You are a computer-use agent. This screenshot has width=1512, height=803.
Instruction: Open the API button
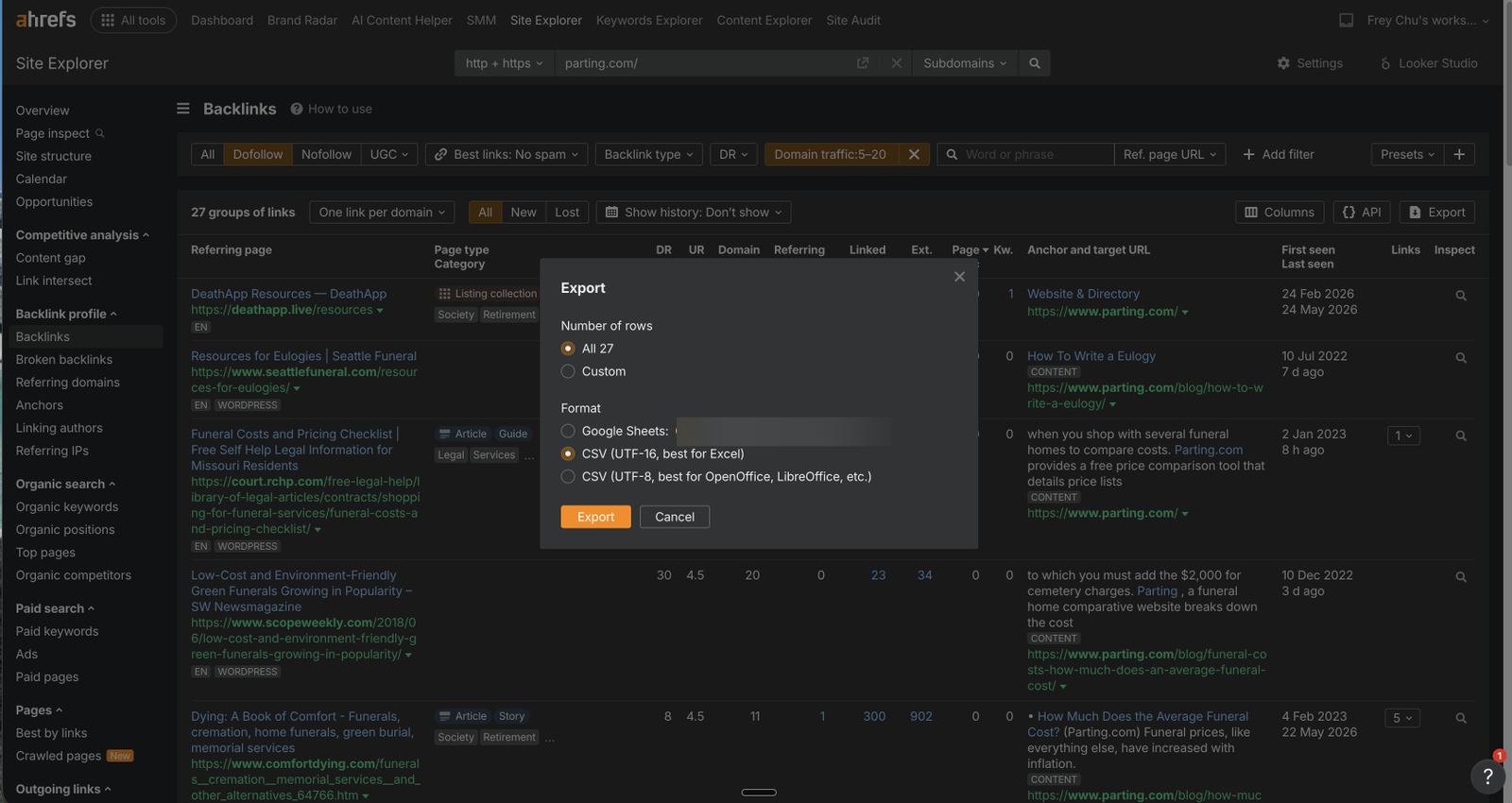[1362, 213]
